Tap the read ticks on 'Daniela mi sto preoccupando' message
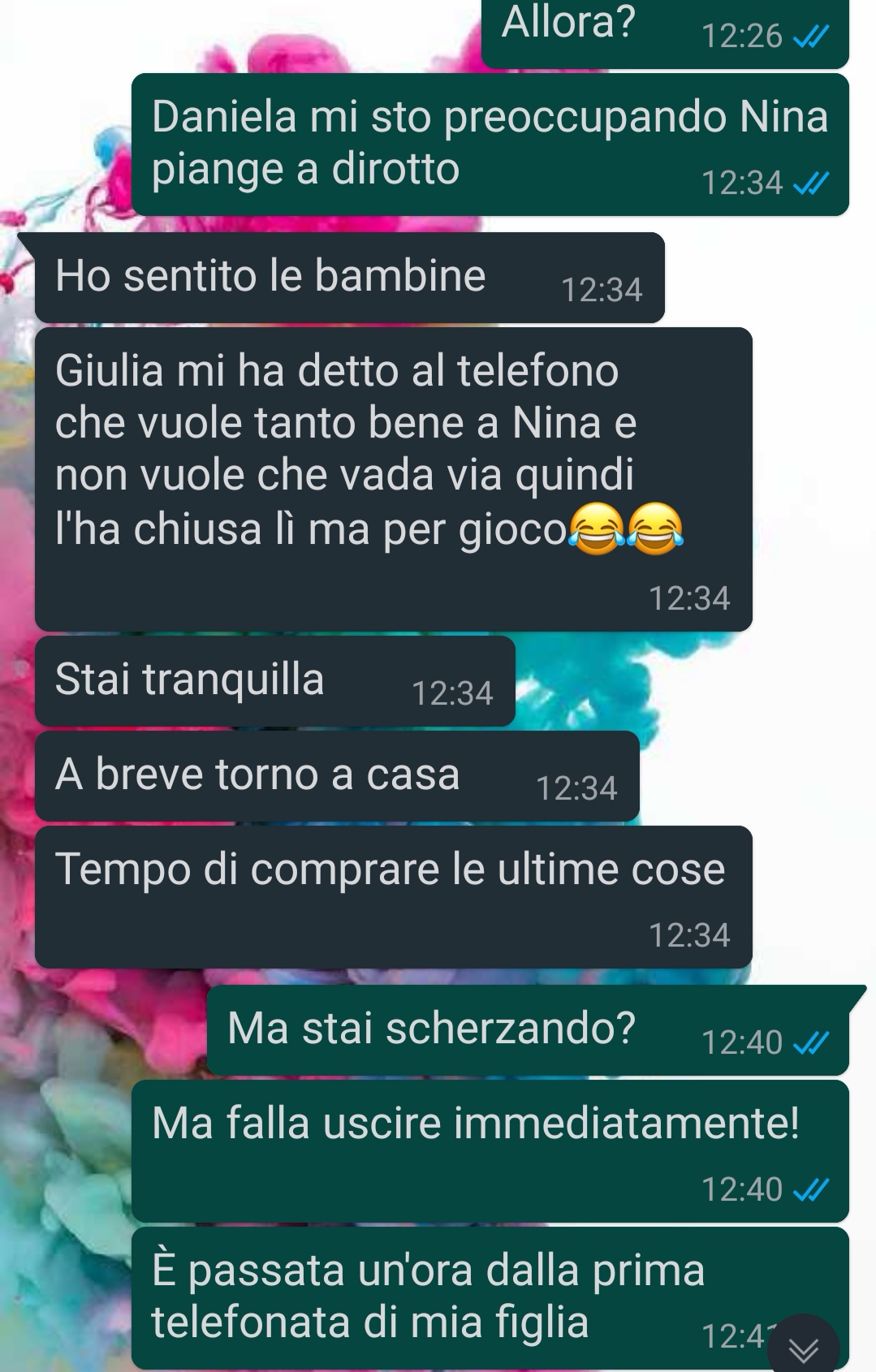876x1372 pixels. point(810,183)
